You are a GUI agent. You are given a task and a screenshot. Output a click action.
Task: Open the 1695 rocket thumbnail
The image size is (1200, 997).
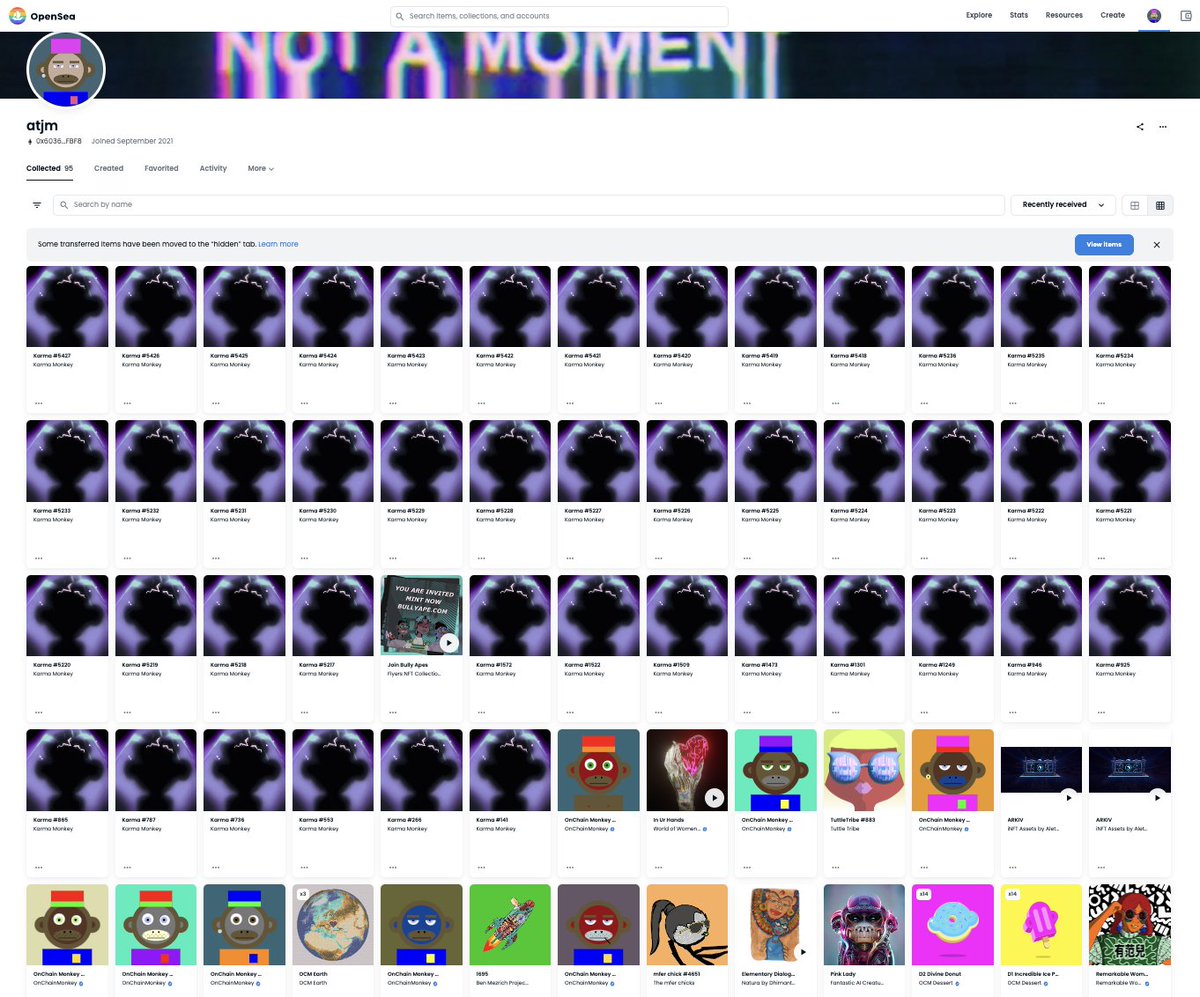[510, 925]
